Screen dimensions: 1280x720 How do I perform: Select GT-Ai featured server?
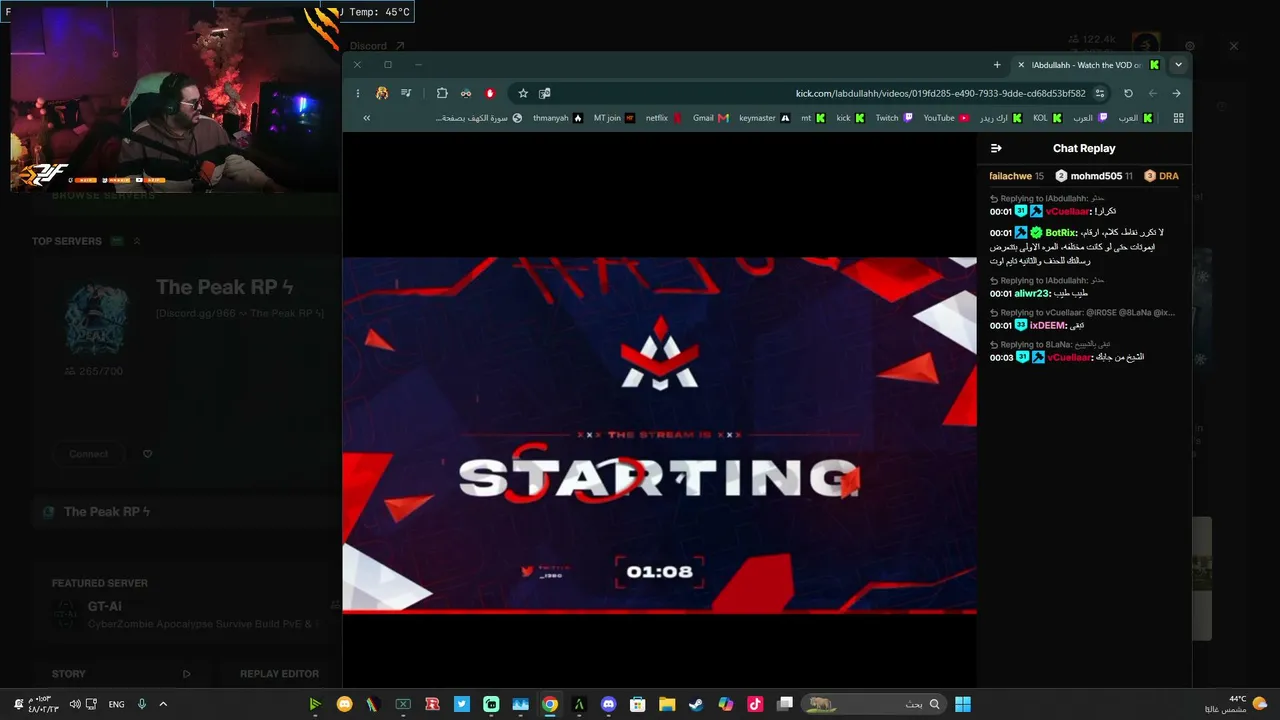190,614
